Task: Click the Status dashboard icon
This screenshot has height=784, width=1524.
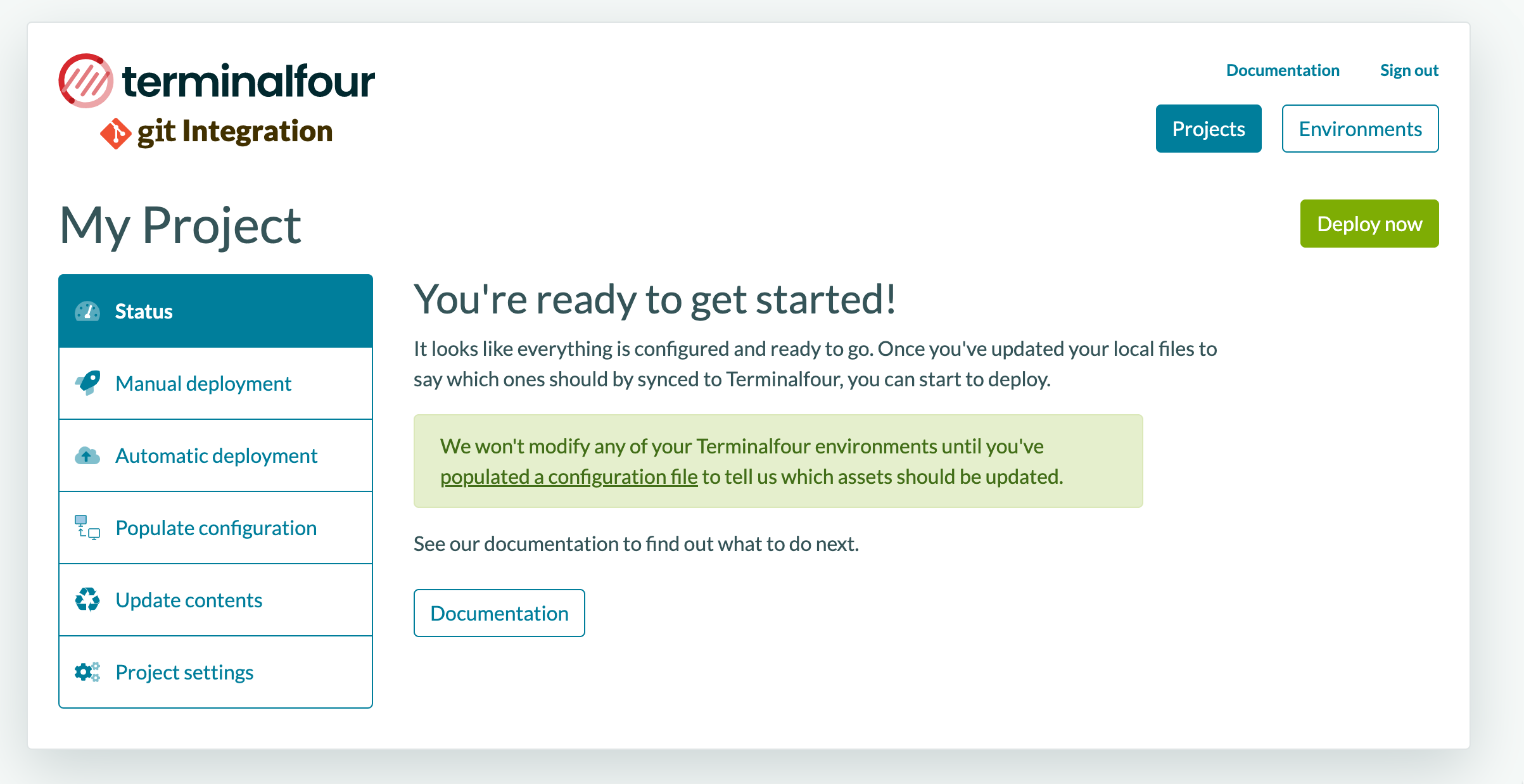Action: (x=87, y=310)
